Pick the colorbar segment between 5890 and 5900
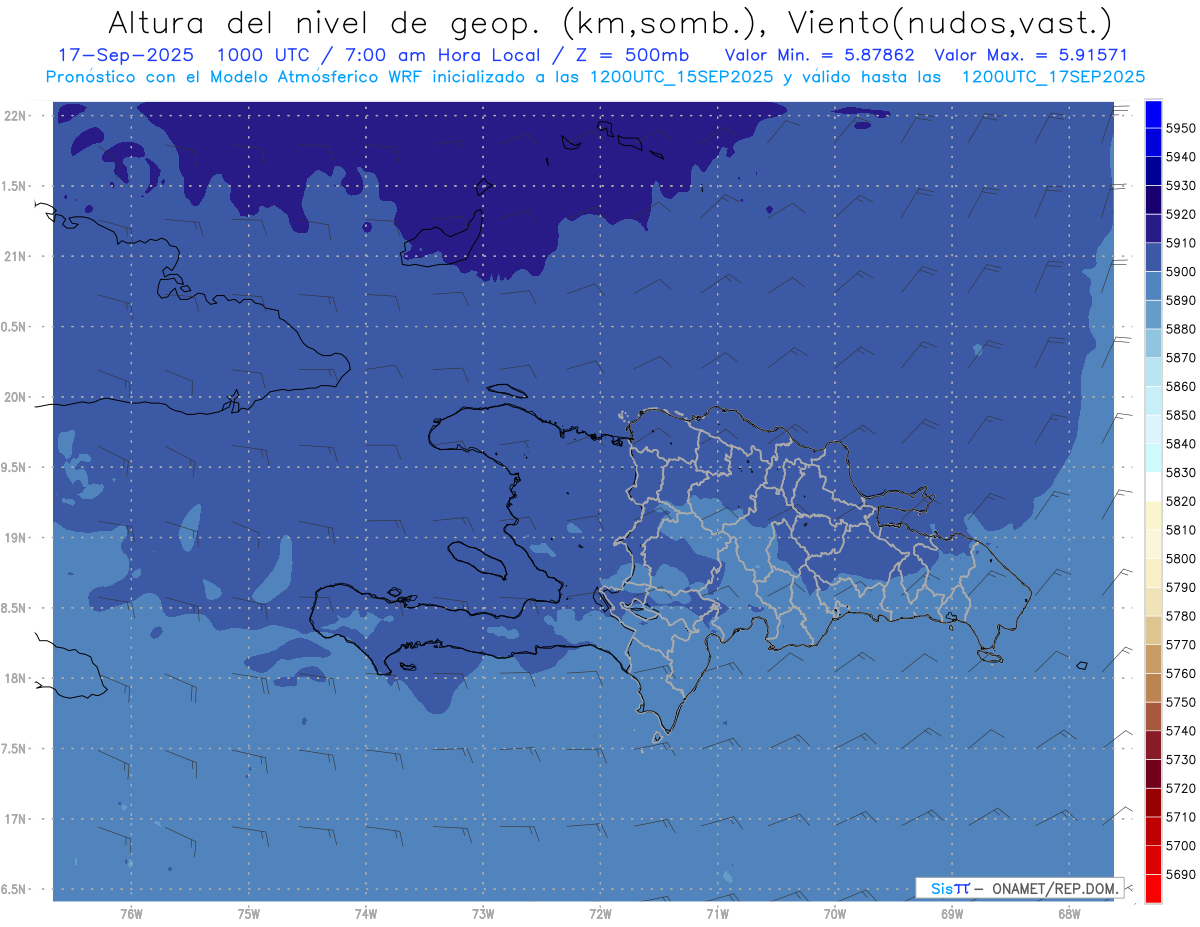The image size is (1200, 927). click(x=1153, y=286)
